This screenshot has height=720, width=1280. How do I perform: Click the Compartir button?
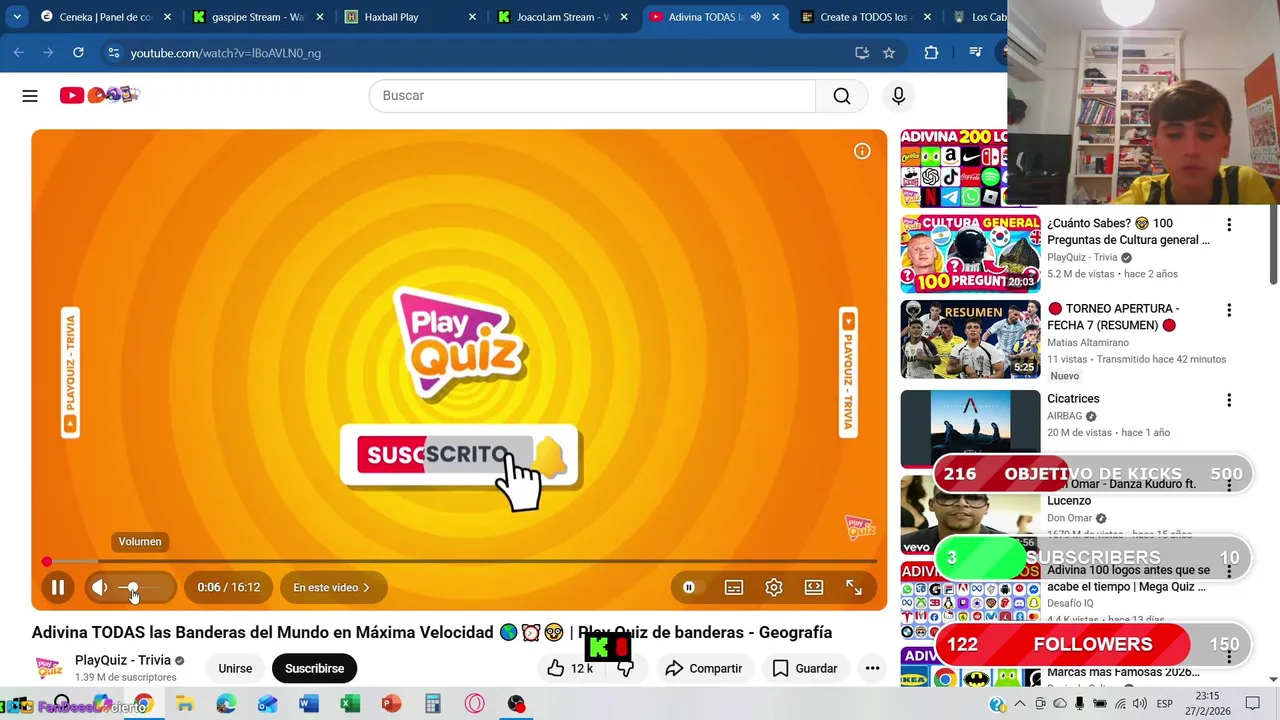click(703, 668)
